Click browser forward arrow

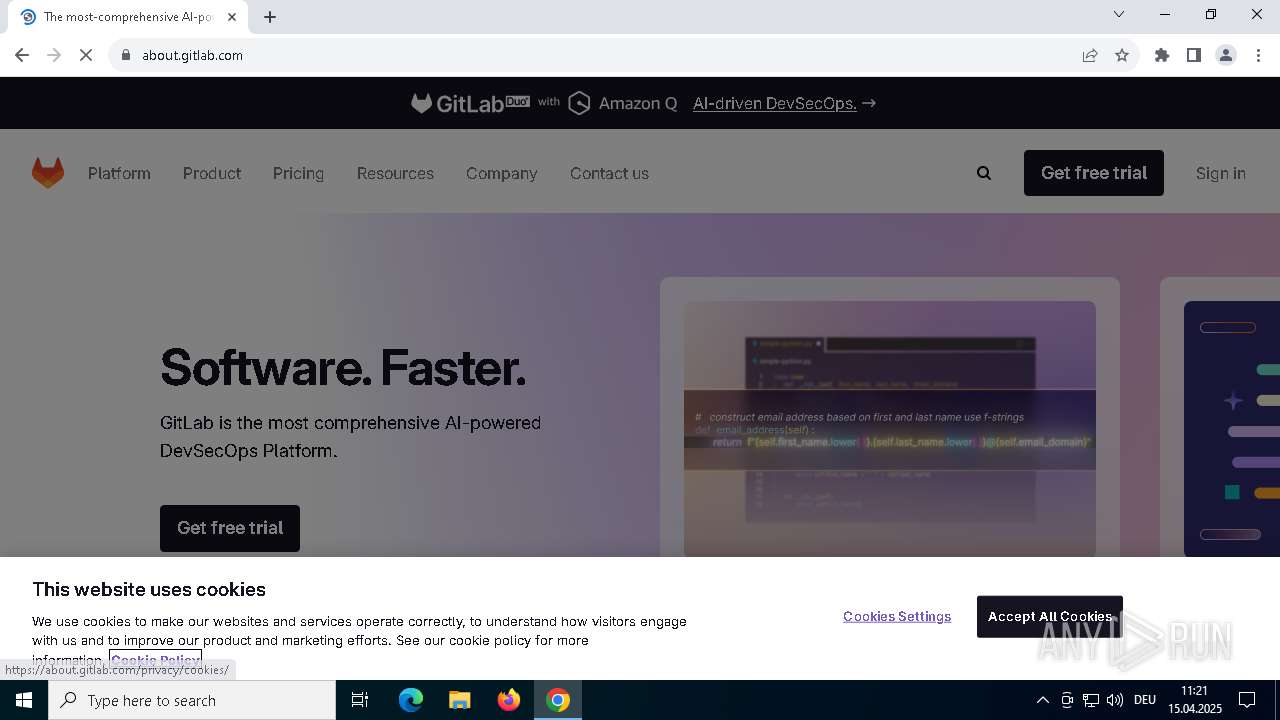point(54,55)
